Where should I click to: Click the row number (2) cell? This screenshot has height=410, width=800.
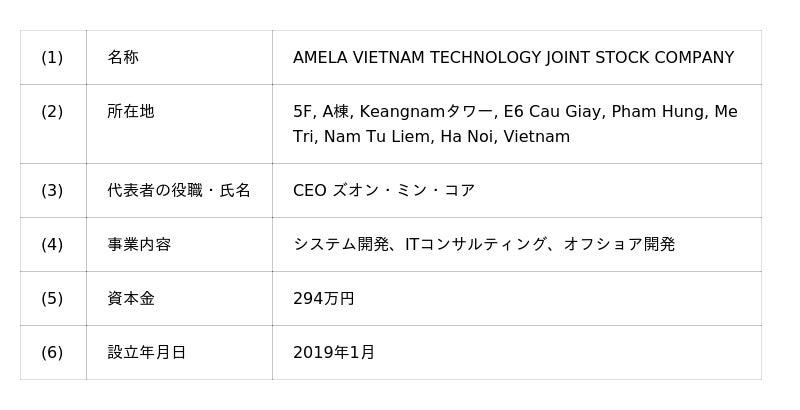tap(52, 112)
